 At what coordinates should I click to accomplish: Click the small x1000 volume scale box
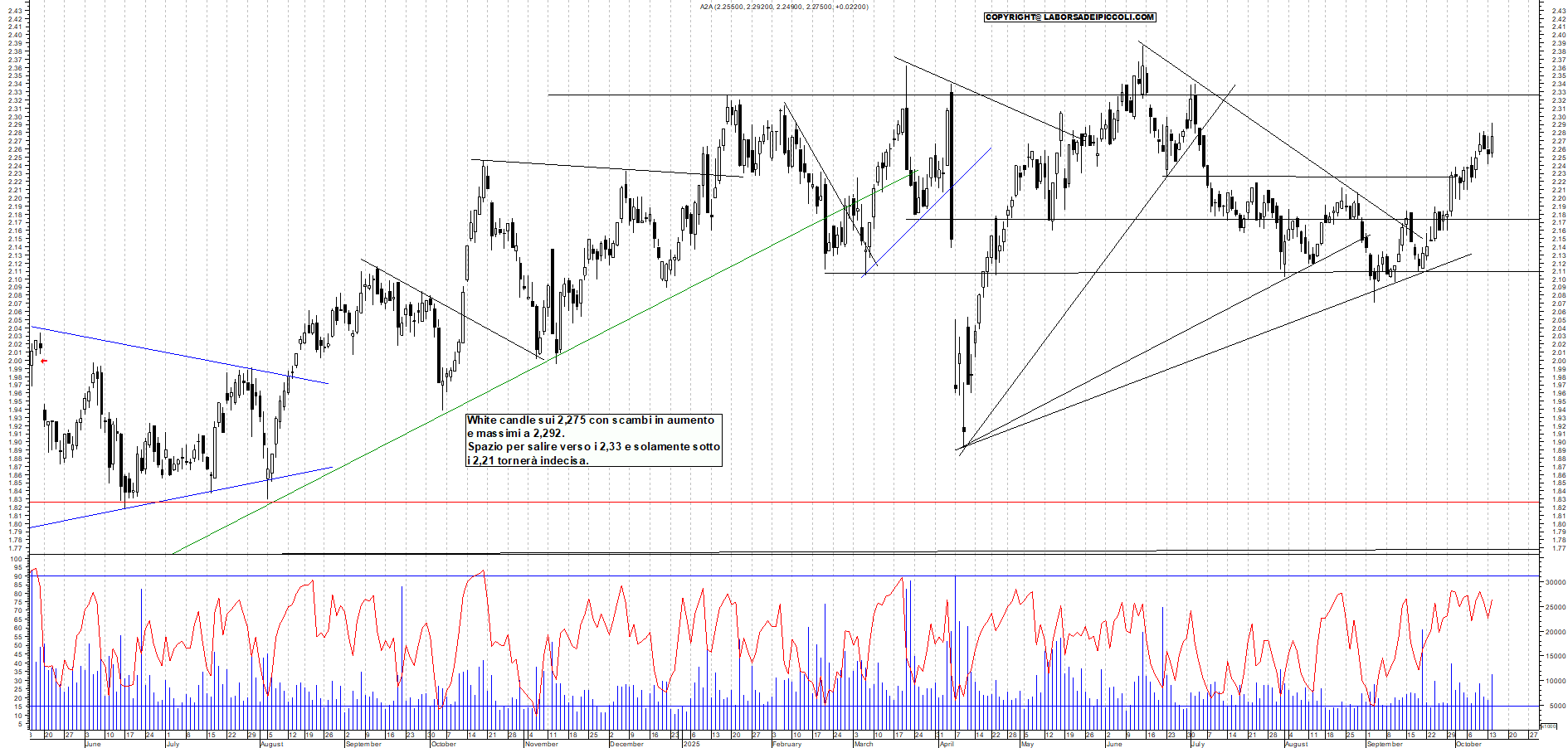tap(1548, 726)
